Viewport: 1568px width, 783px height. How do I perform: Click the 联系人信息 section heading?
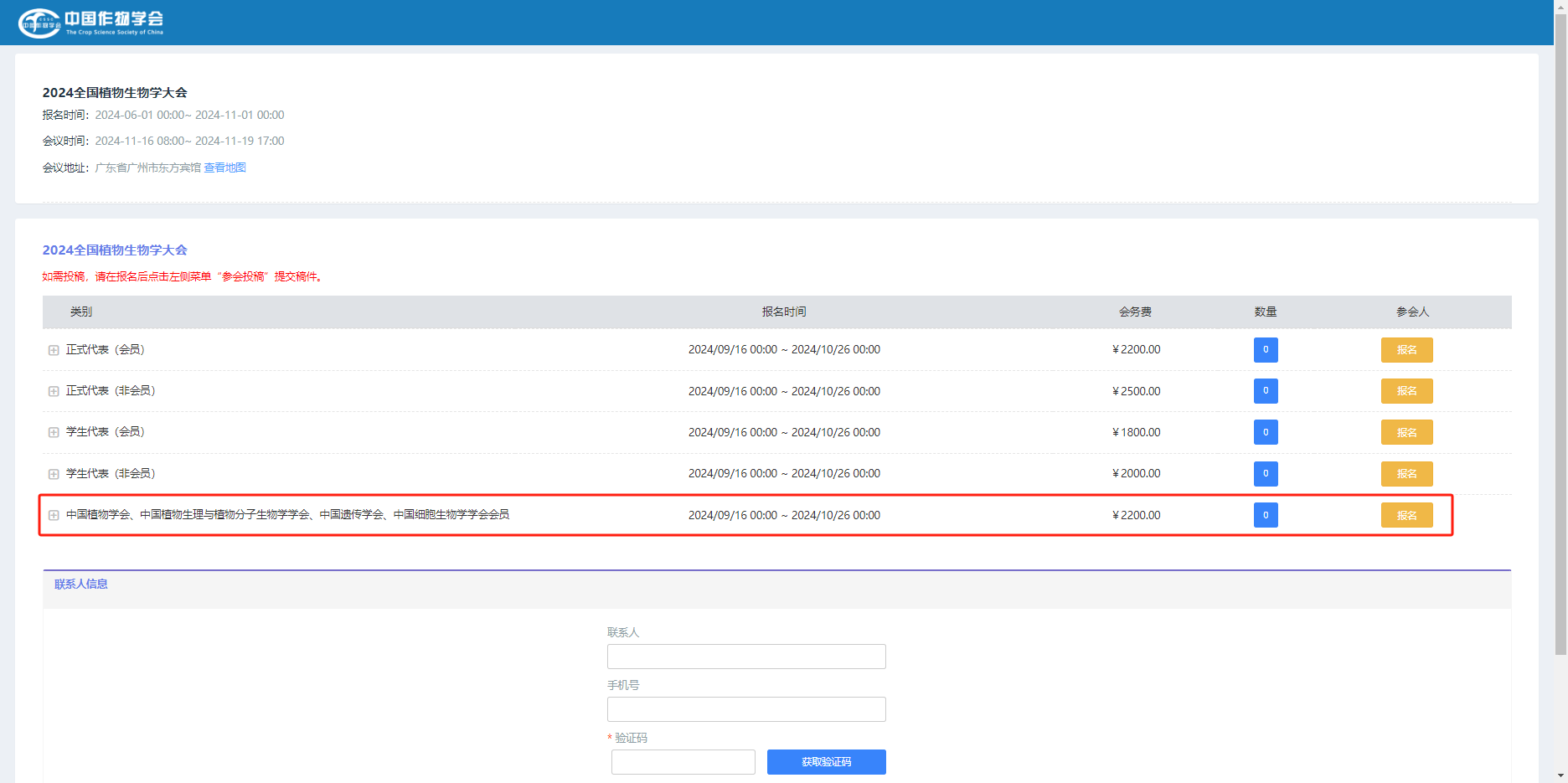pos(81,585)
